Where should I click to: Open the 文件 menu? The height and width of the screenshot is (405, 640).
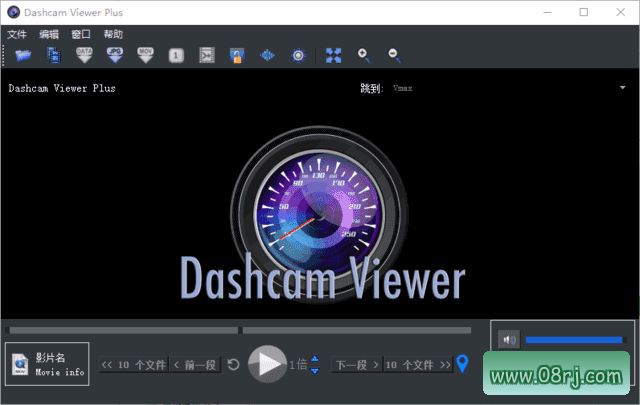tap(17, 34)
